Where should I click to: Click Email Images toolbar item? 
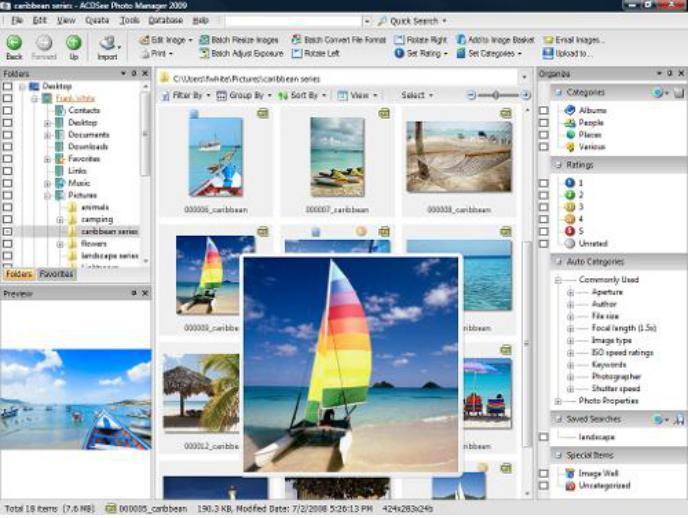tap(573, 40)
